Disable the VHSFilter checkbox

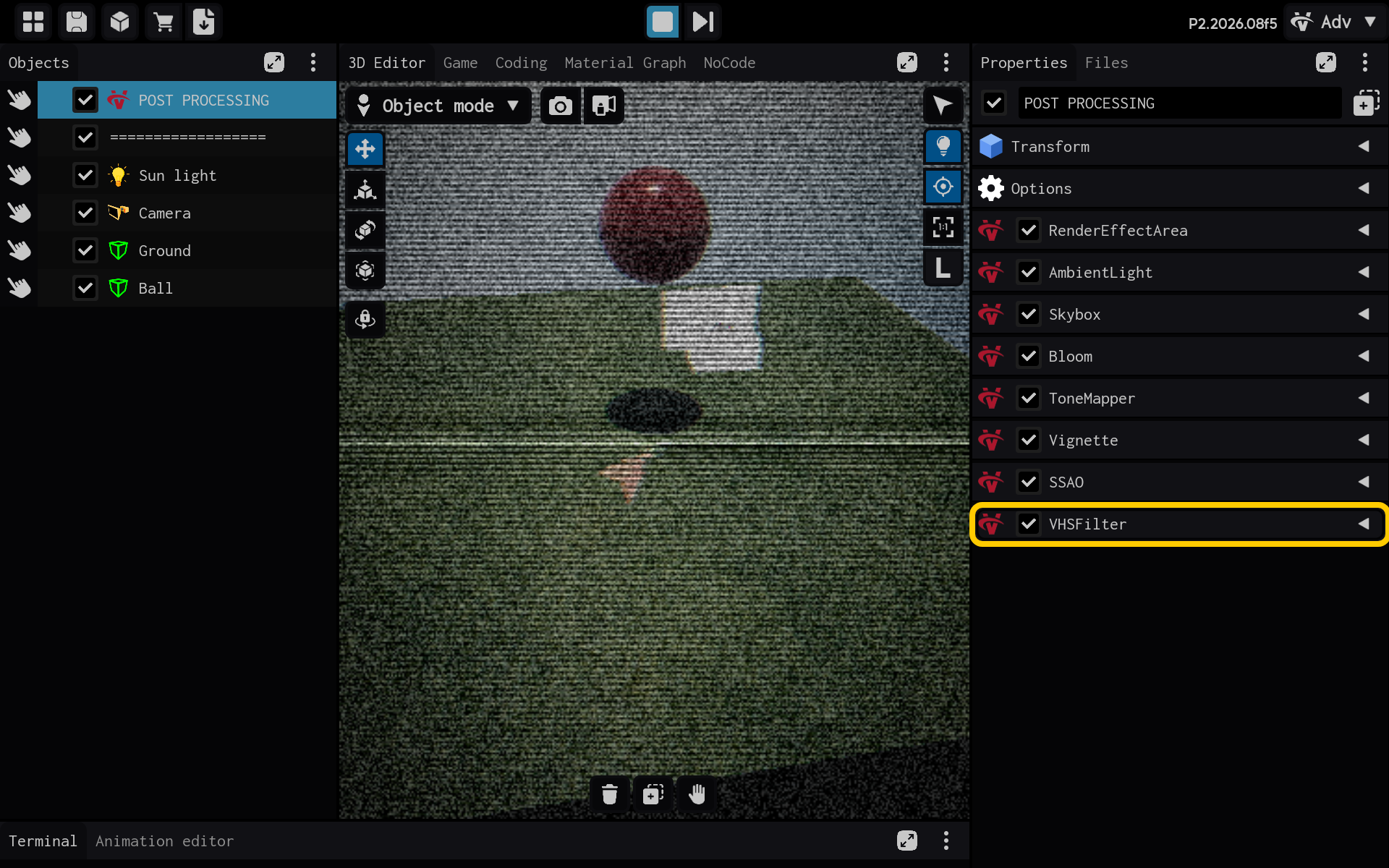pyautogui.click(x=1029, y=524)
